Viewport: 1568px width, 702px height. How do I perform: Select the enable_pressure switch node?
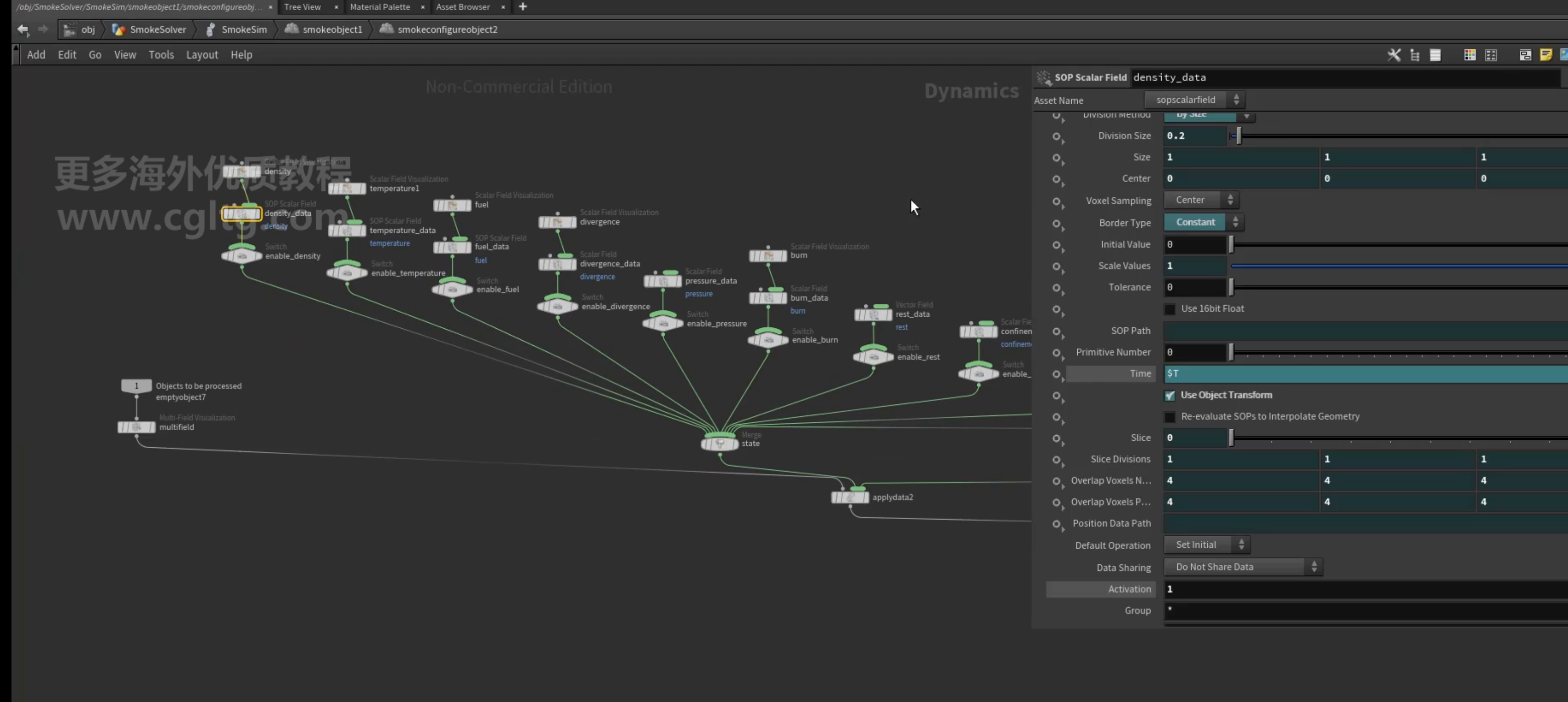tap(663, 323)
